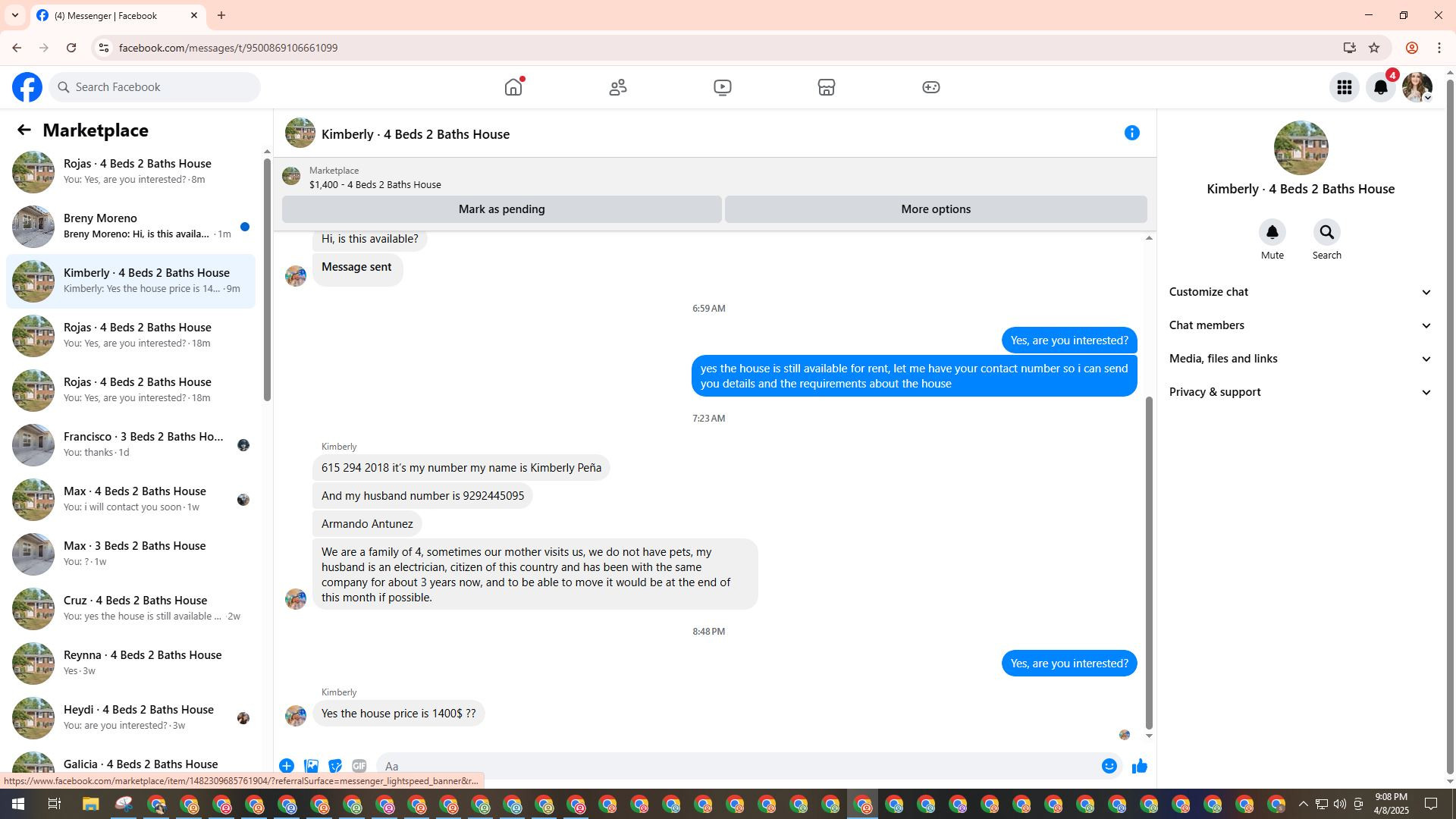Expand Privacy & support section
The height and width of the screenshot is (819, 1456).
click(x=1300, y=392)
